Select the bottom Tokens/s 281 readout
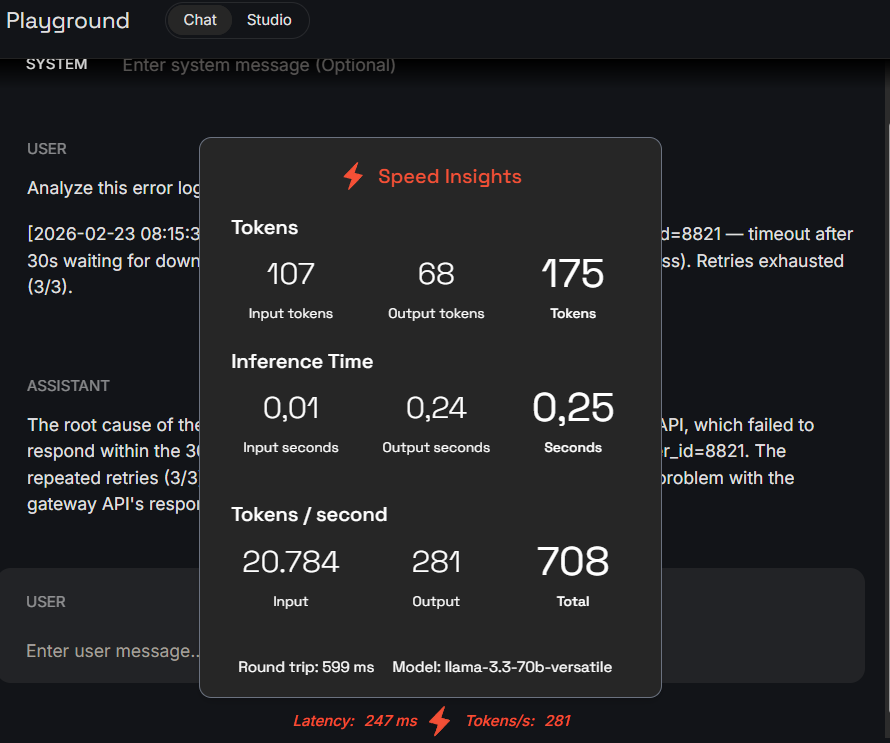The height and width of the screenshot is (743, 890). click(x=518, y=721)
